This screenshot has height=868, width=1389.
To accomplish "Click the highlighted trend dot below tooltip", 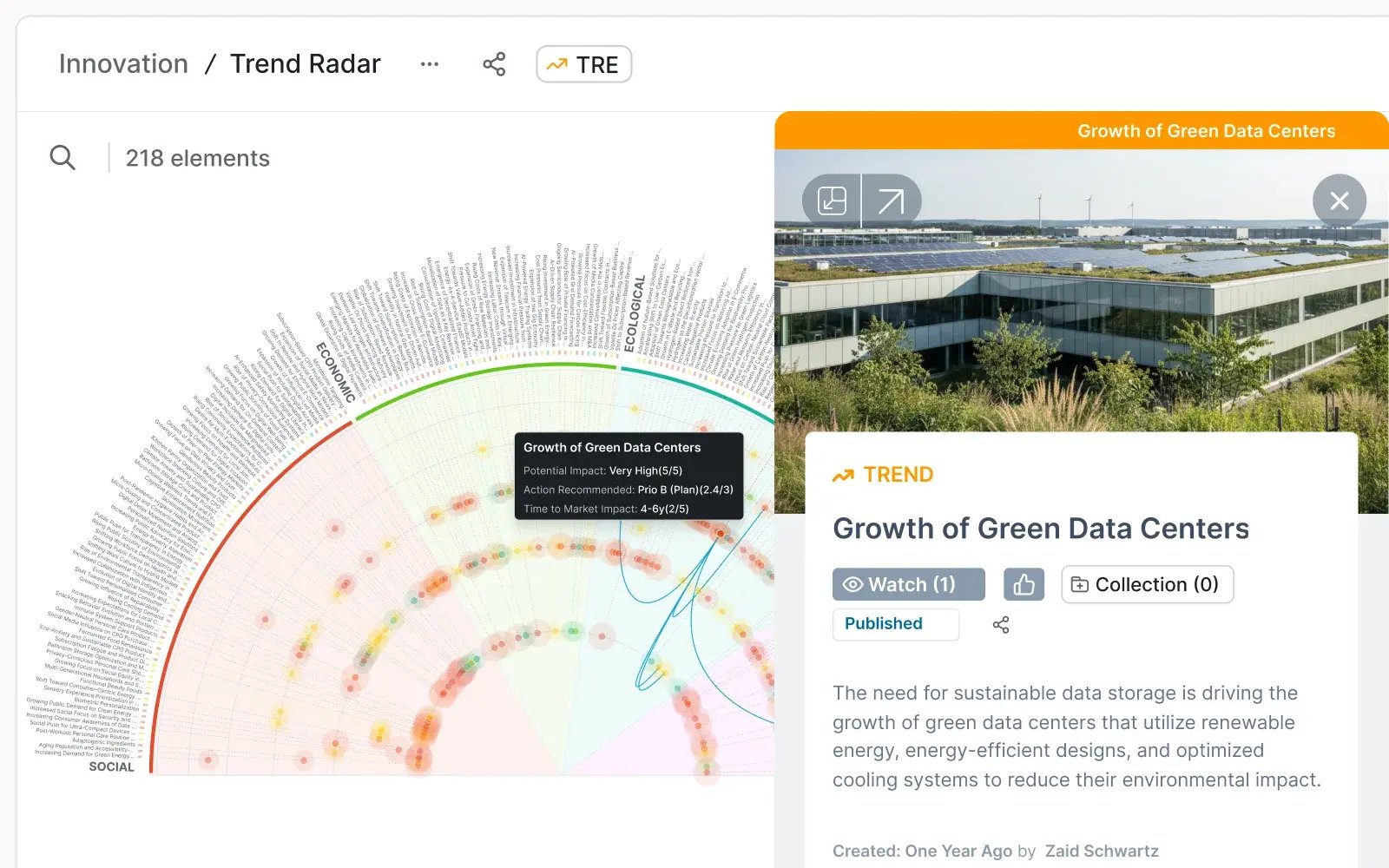I will tap(721, 533).
